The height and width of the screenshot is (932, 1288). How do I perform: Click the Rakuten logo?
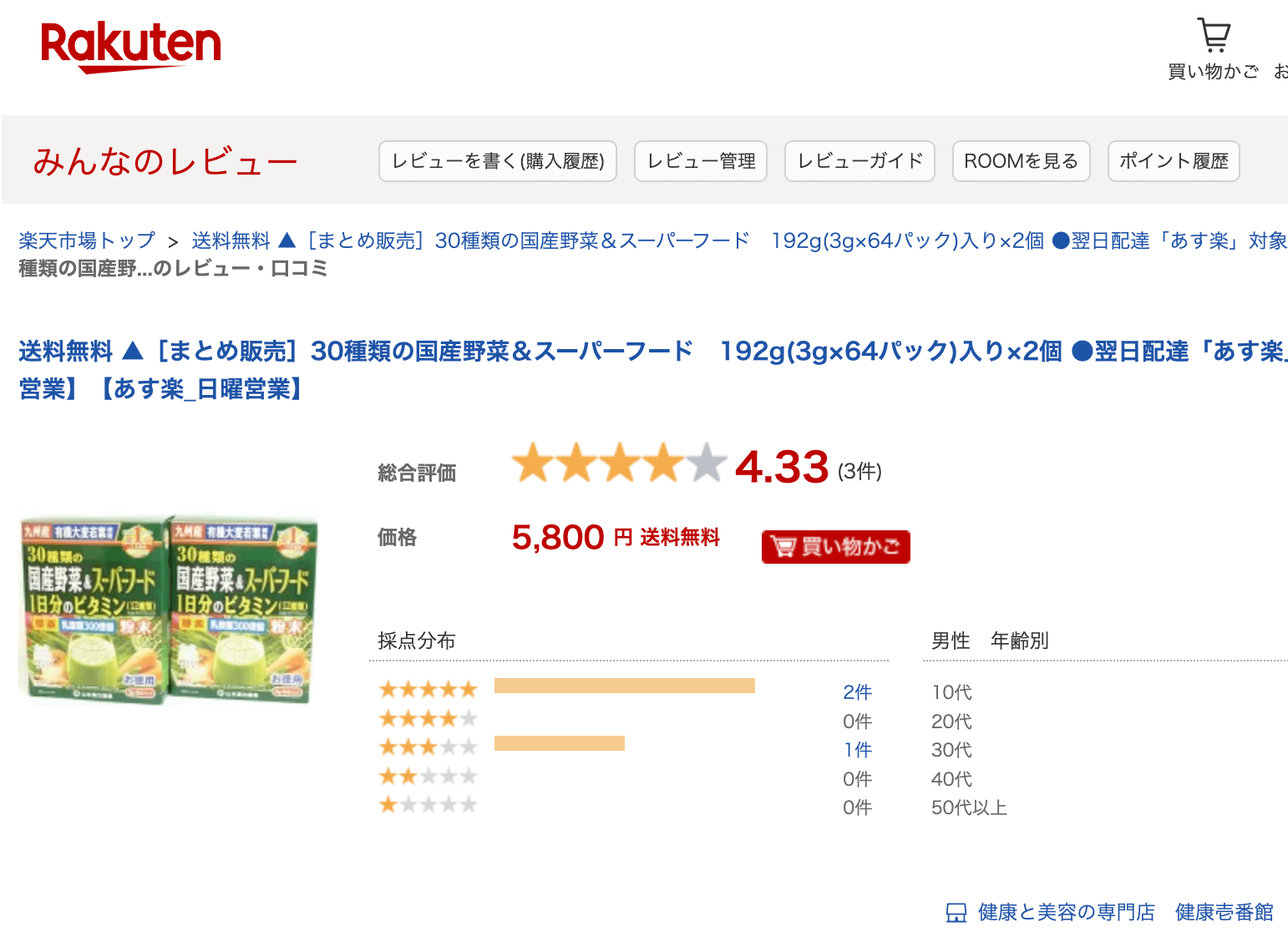point(131,47)
